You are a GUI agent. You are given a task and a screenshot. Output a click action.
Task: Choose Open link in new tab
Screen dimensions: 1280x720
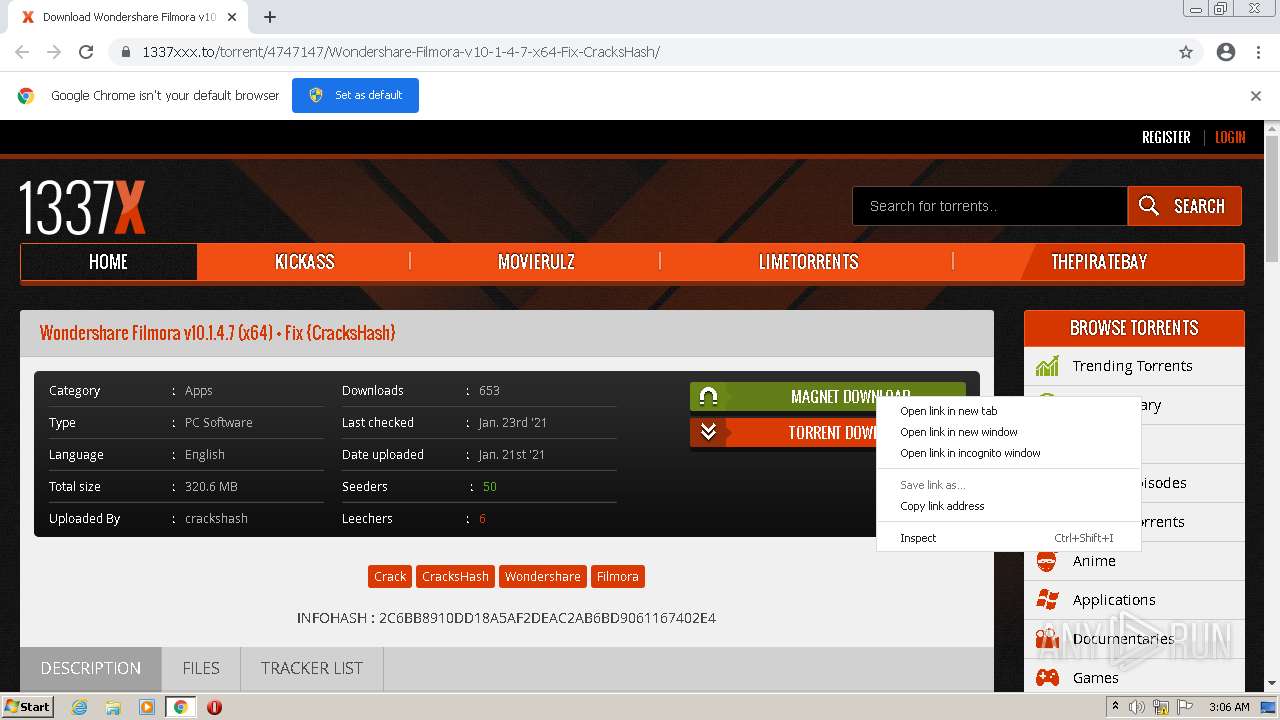tap(1008, 411)
